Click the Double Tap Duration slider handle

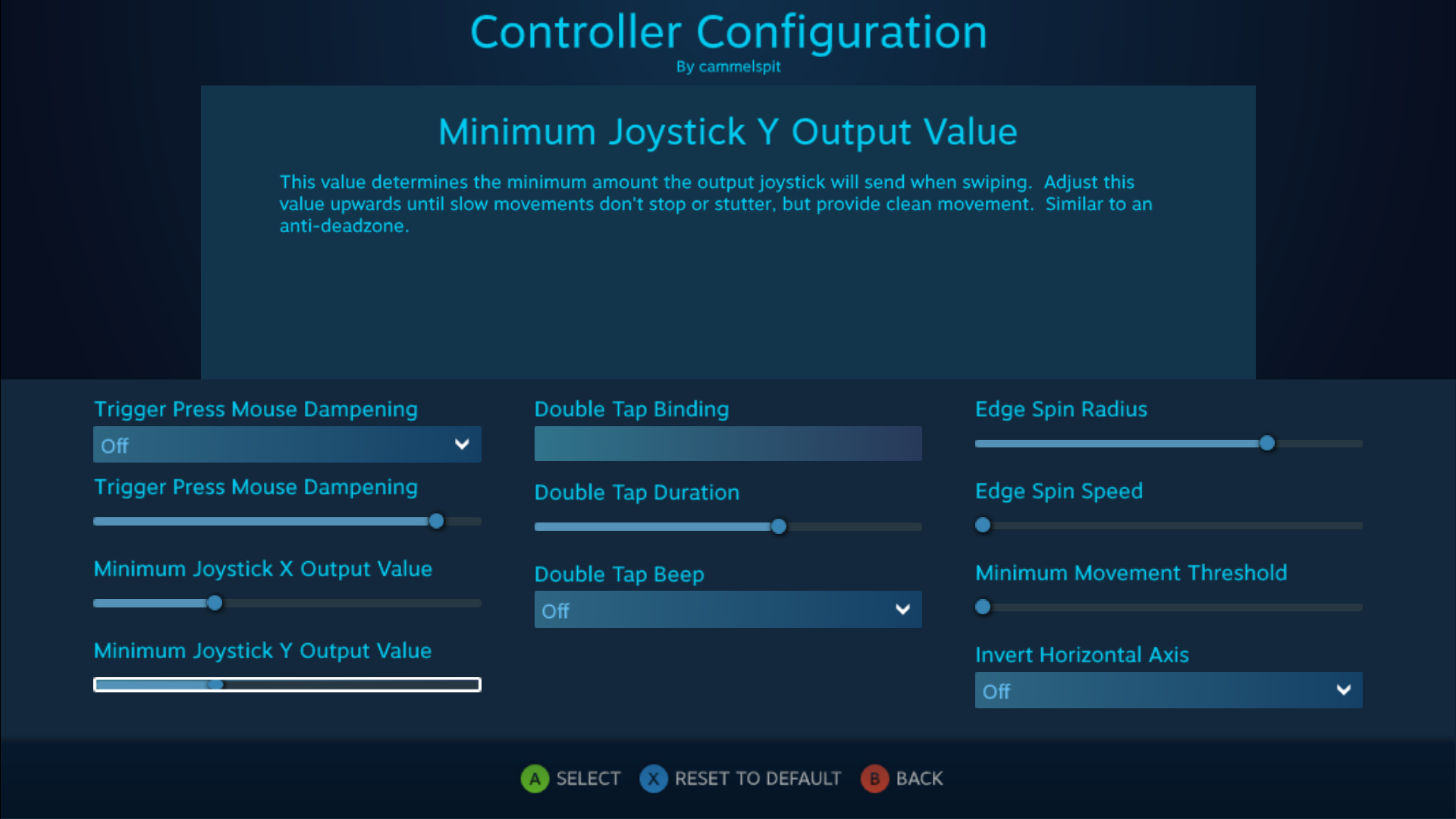pyautogui.click(x=779, y=526)
